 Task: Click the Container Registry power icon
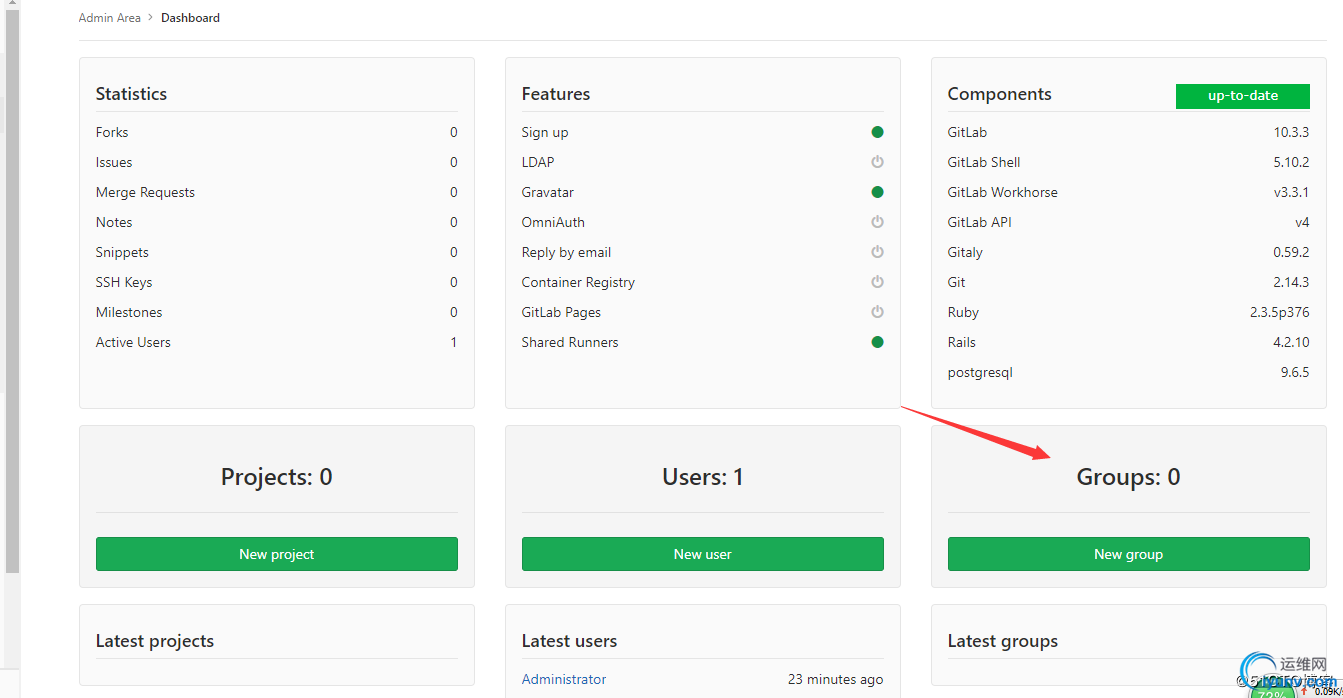point(877,282)
